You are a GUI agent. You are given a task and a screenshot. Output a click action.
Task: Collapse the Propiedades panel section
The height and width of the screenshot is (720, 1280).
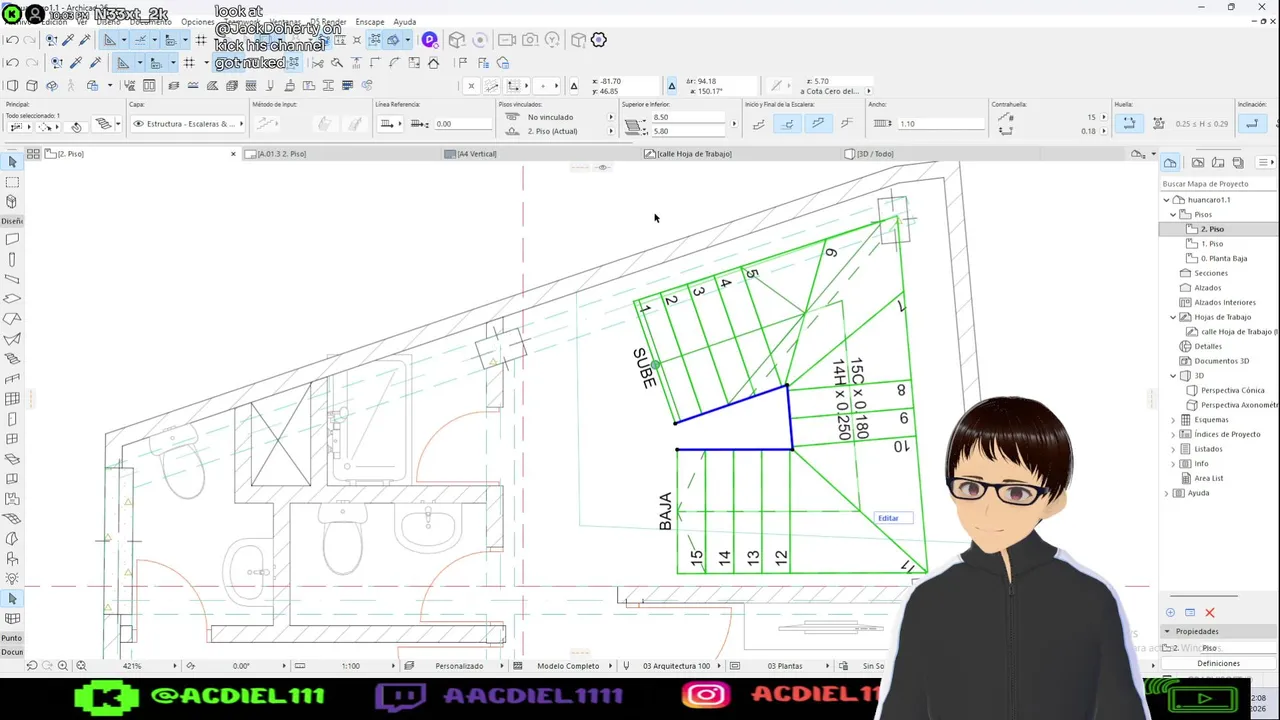click(1167, 631)
